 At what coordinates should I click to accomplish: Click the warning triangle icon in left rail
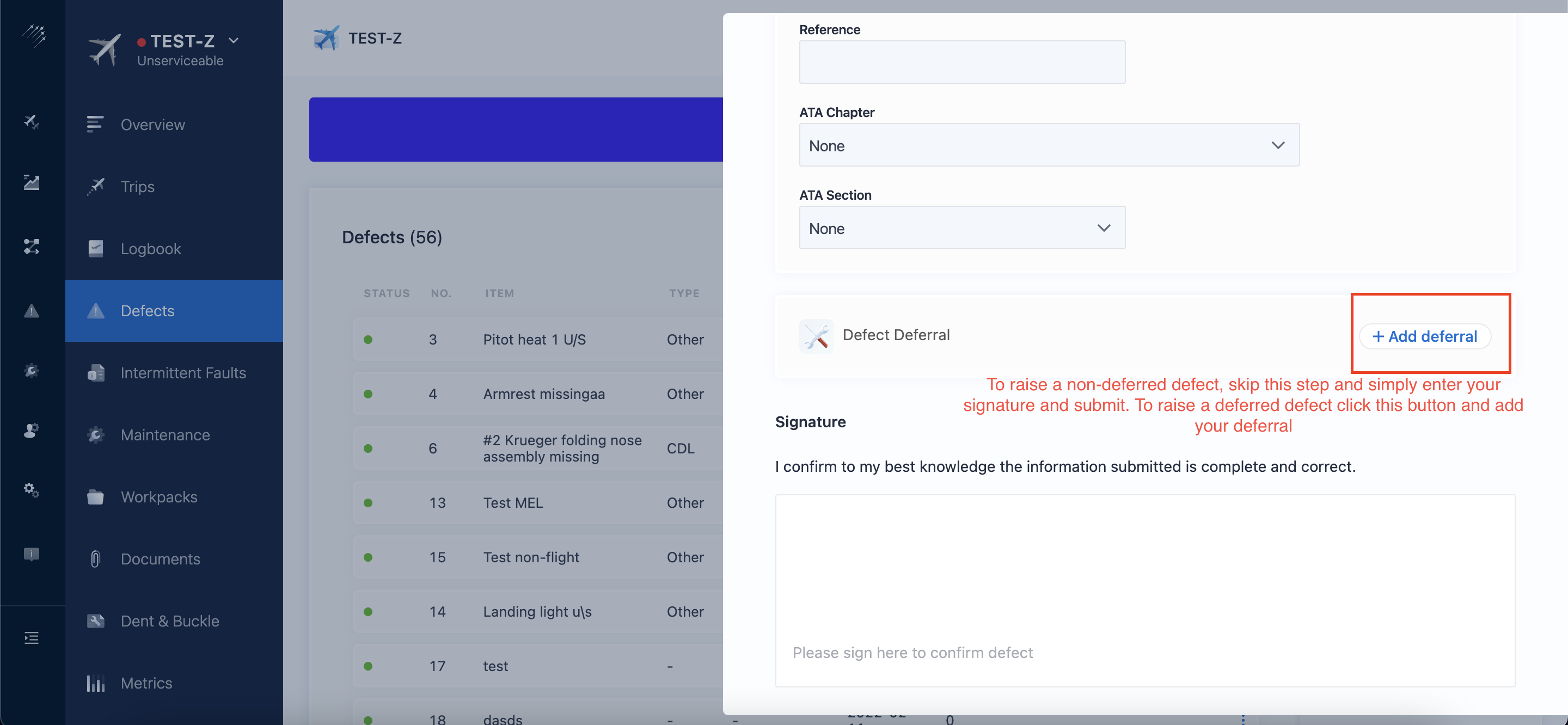pos(32,311)
